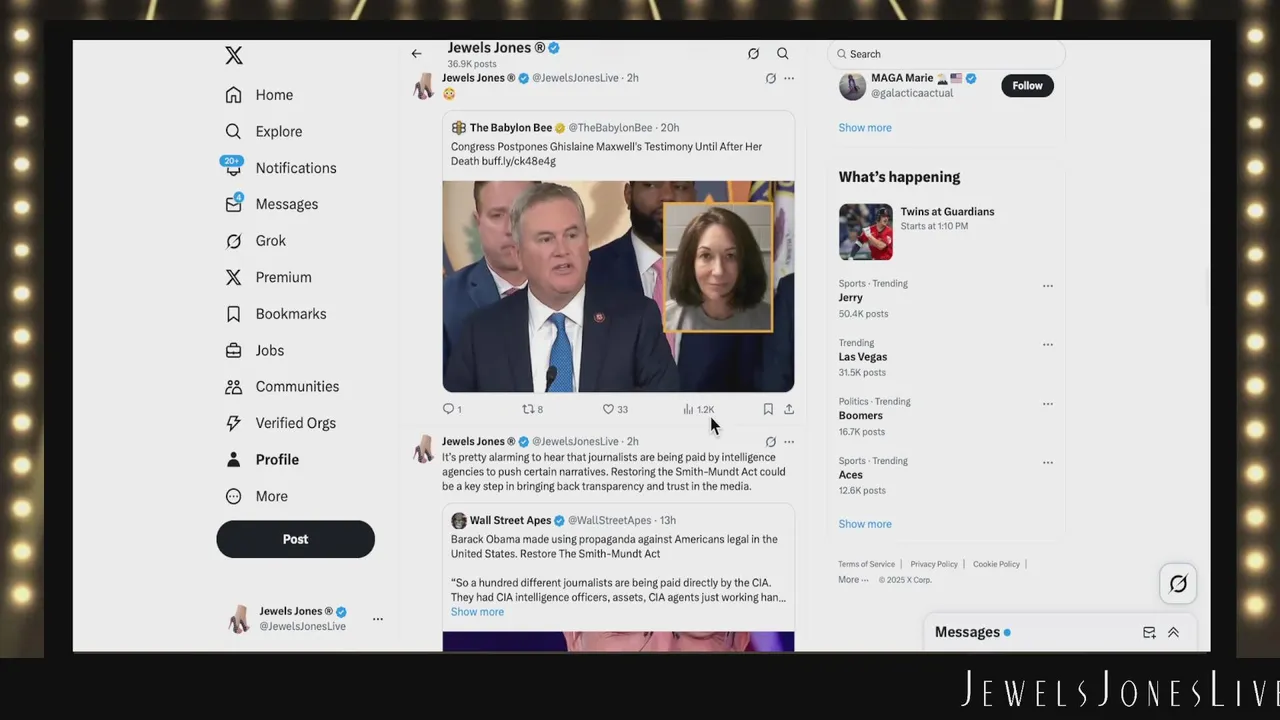
Task: Open the Notifications bell icon
Action: (x=233, y=168)
